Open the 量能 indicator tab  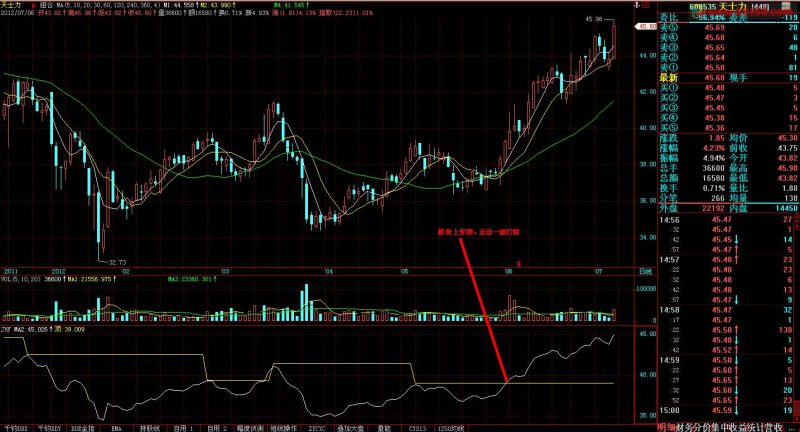point(384,428)
